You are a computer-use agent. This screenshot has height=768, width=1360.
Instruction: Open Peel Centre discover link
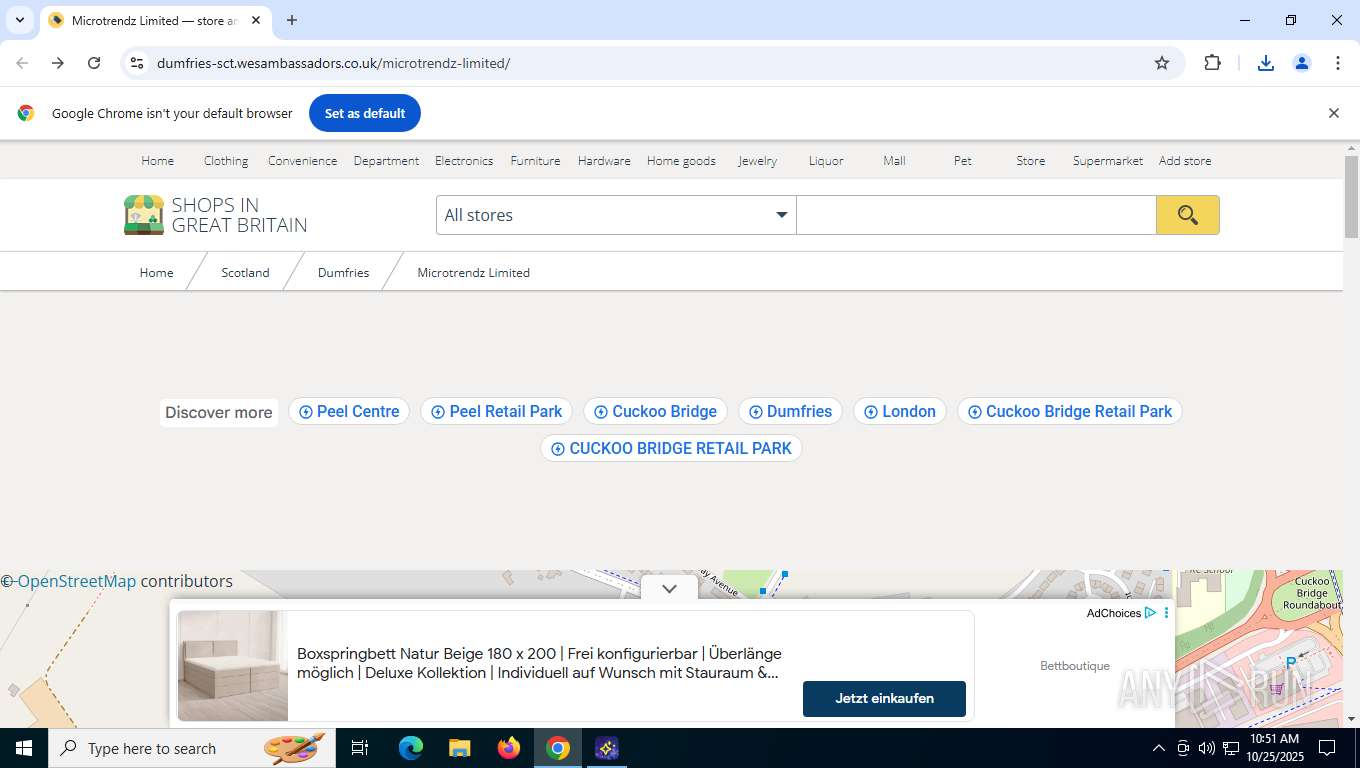point(349,411)
